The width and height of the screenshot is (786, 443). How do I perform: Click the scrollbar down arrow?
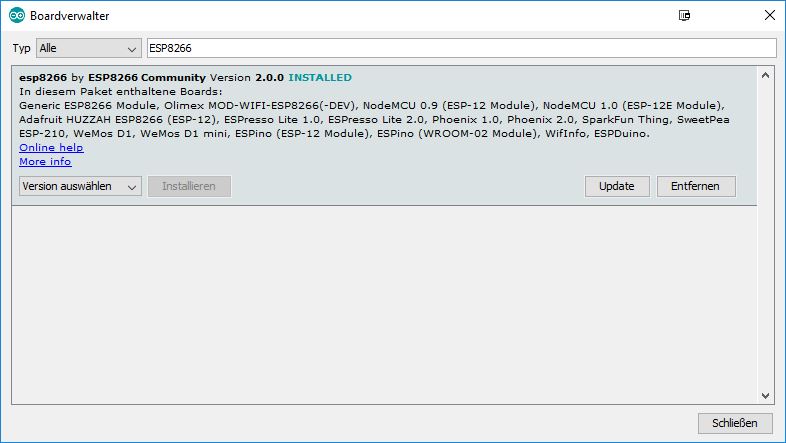(x=765, y=396)
